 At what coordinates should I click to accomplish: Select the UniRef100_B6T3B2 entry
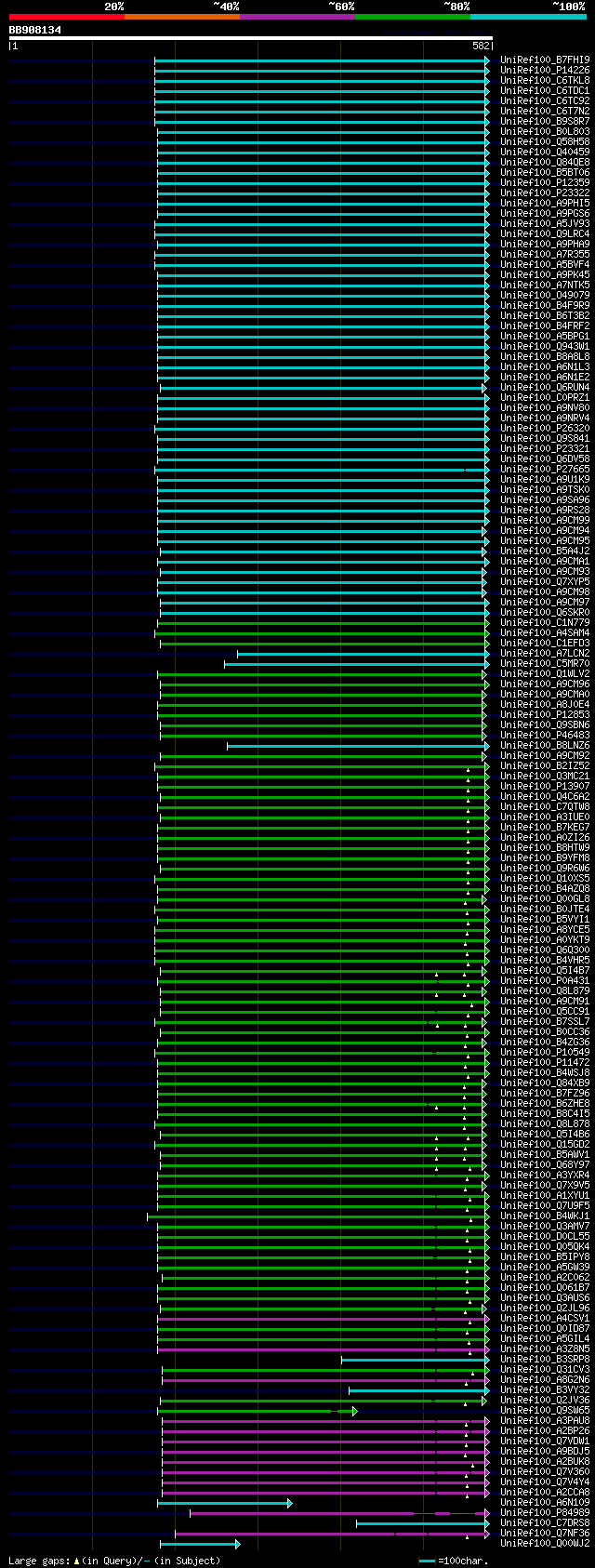coord(545,315)
